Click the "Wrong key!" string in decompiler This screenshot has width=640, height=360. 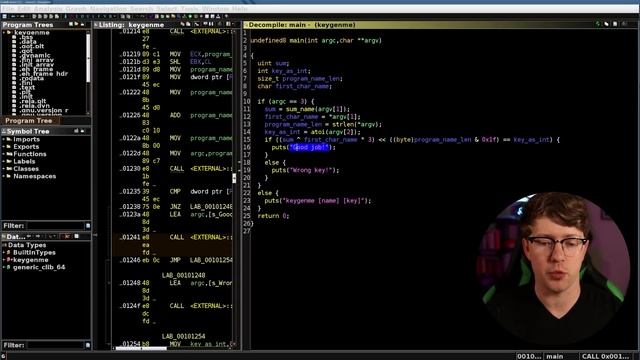(312, 170)
